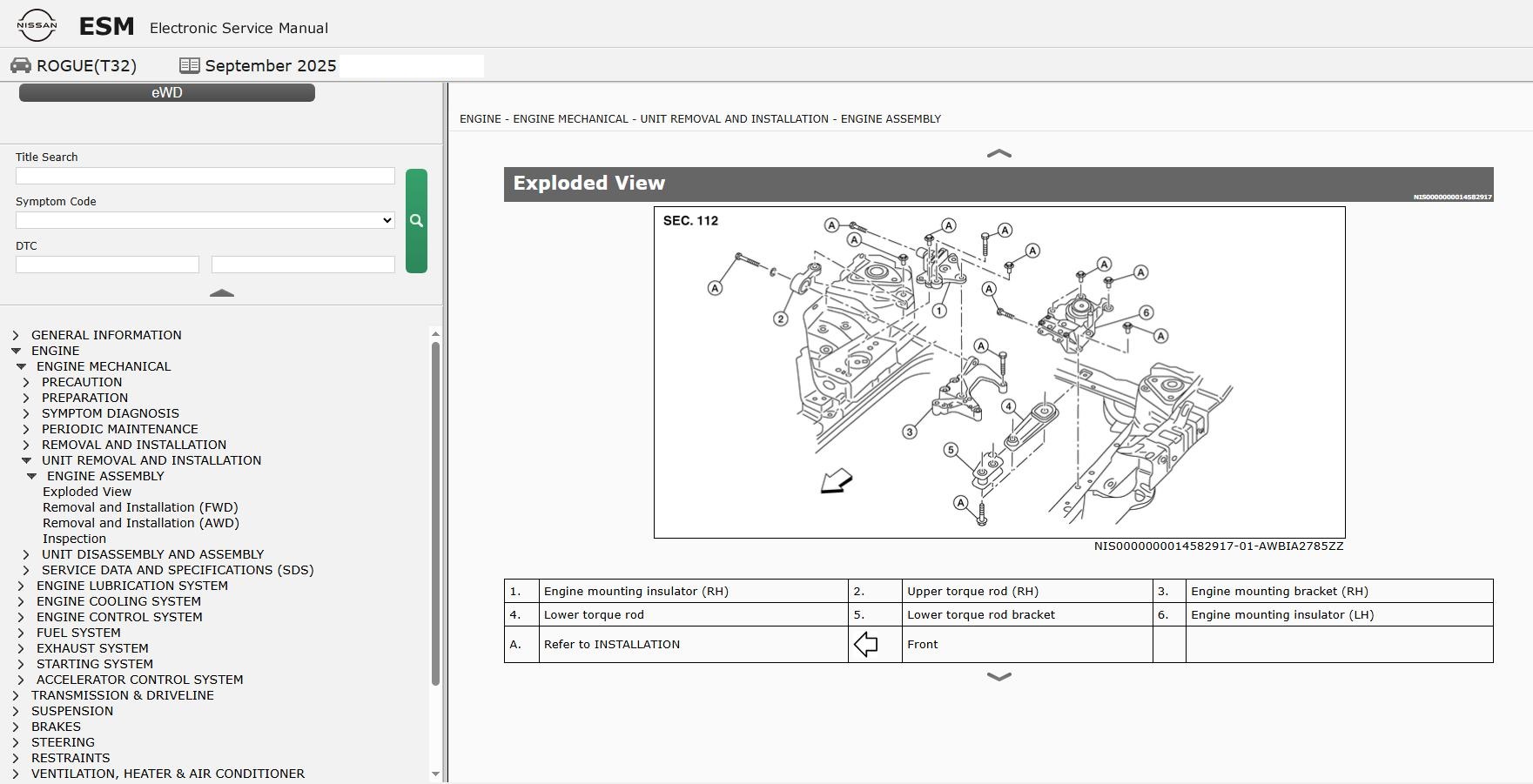Click the ENGINE MECHANICAL tree label

[x=104, y=366]
